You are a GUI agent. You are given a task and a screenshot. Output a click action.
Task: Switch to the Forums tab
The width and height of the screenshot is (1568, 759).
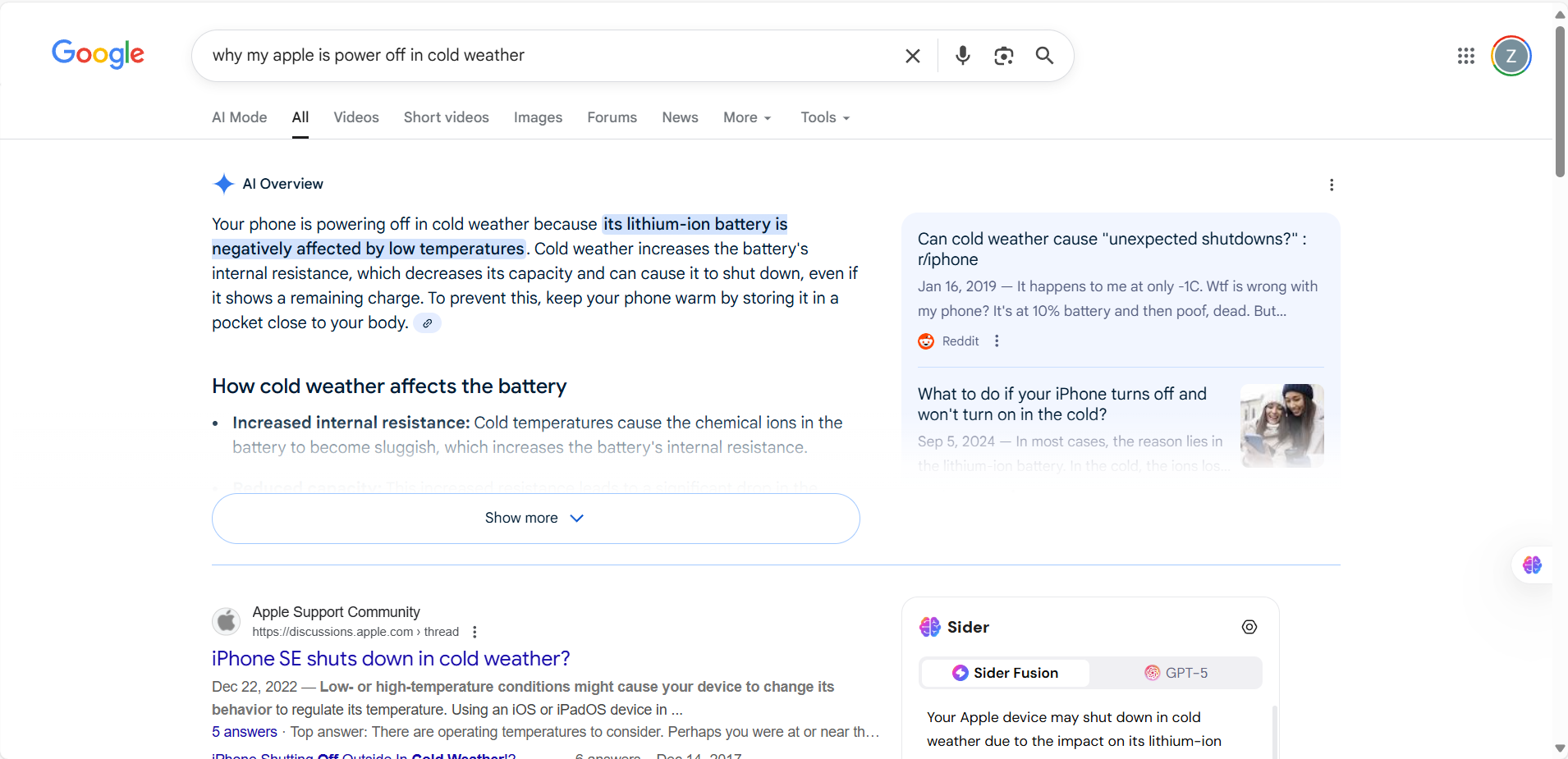coord(612,117)
